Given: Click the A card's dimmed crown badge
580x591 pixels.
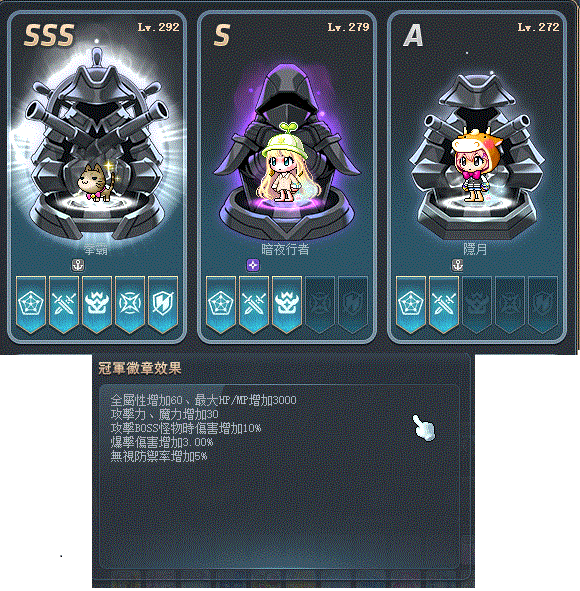Looking at the screenshot, I should pos(477,305).
